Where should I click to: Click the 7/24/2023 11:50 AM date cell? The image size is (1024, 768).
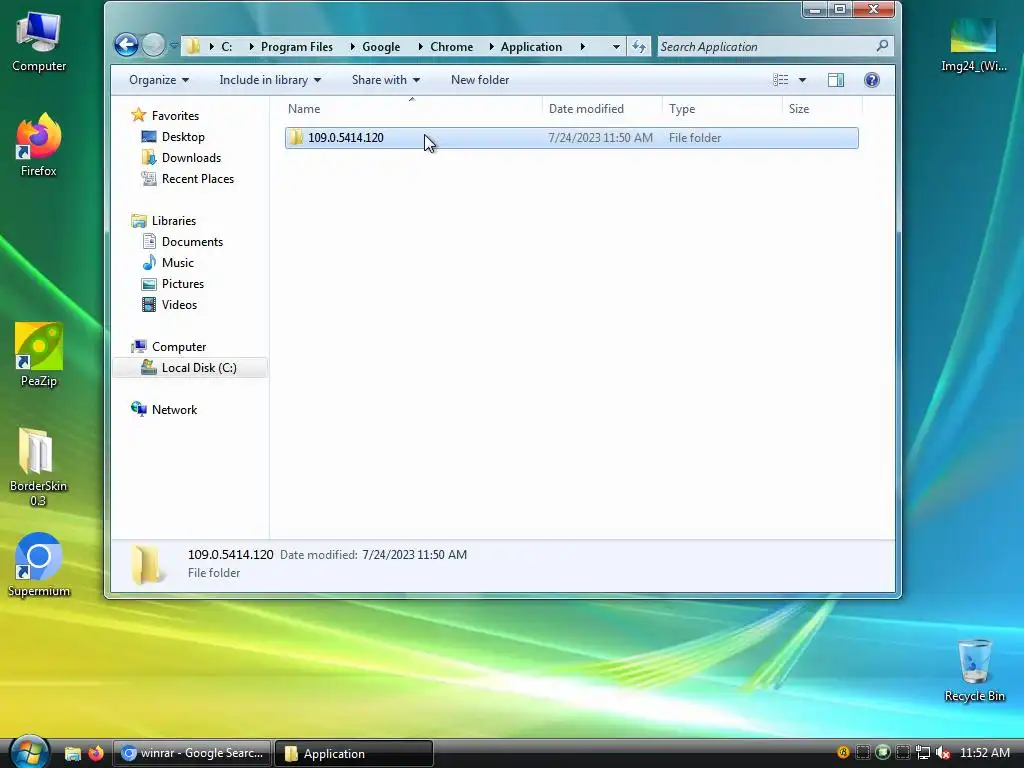click(600, 138)
